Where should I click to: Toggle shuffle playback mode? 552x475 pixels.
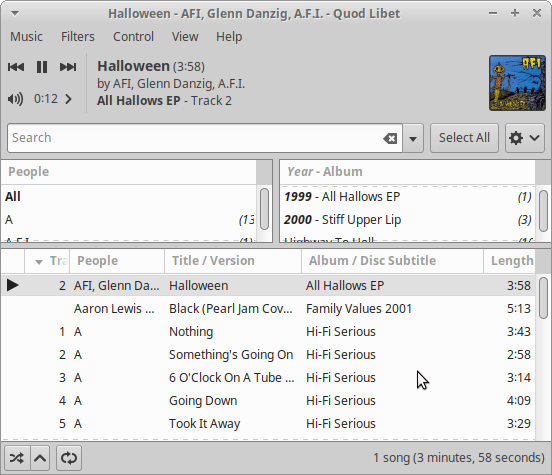click(x=17, y=458)
